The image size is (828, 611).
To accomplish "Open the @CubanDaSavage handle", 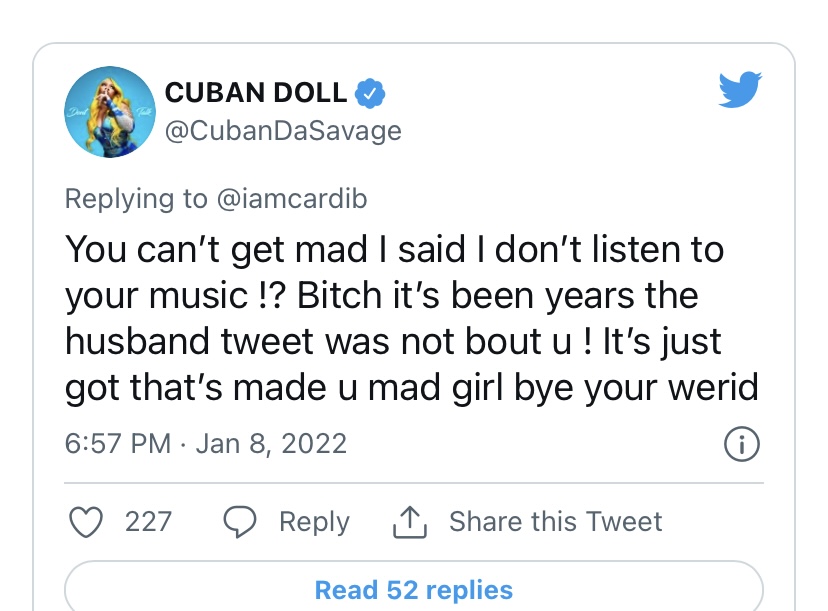I will coord(283,131).
